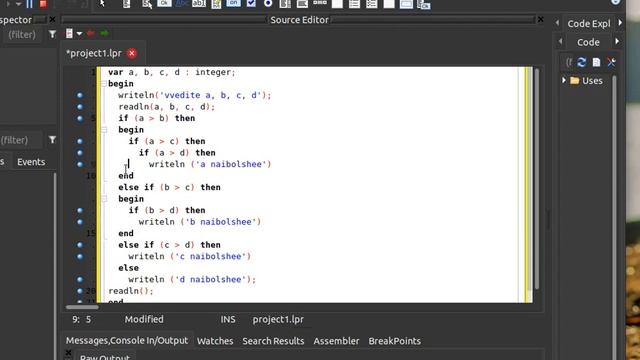Switch to the Search Results tab

point(273,341)
